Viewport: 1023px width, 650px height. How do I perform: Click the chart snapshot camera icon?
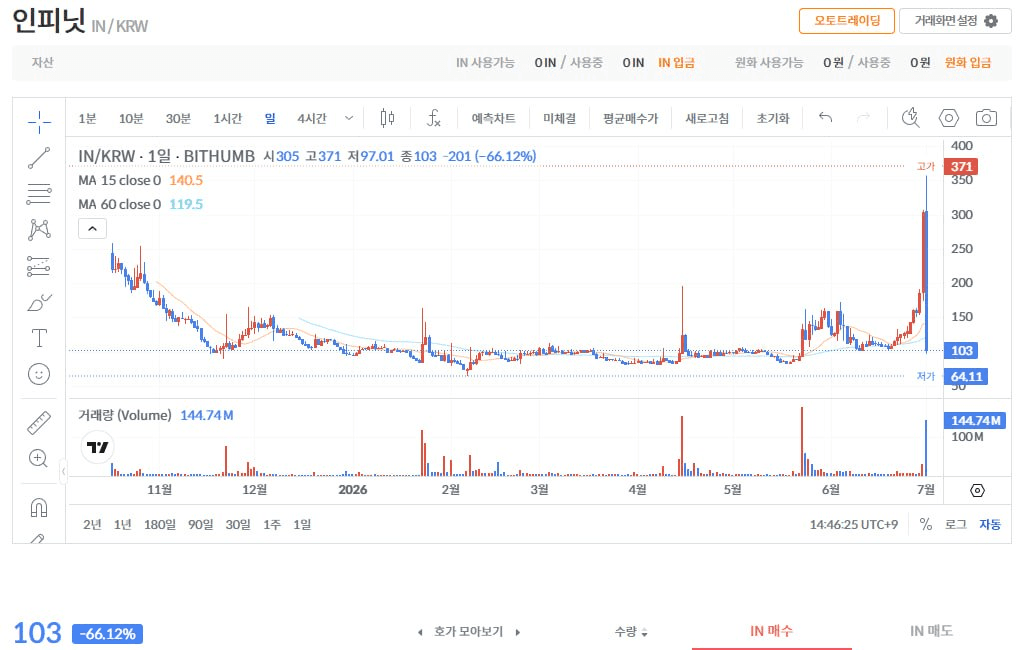(986, 118)
